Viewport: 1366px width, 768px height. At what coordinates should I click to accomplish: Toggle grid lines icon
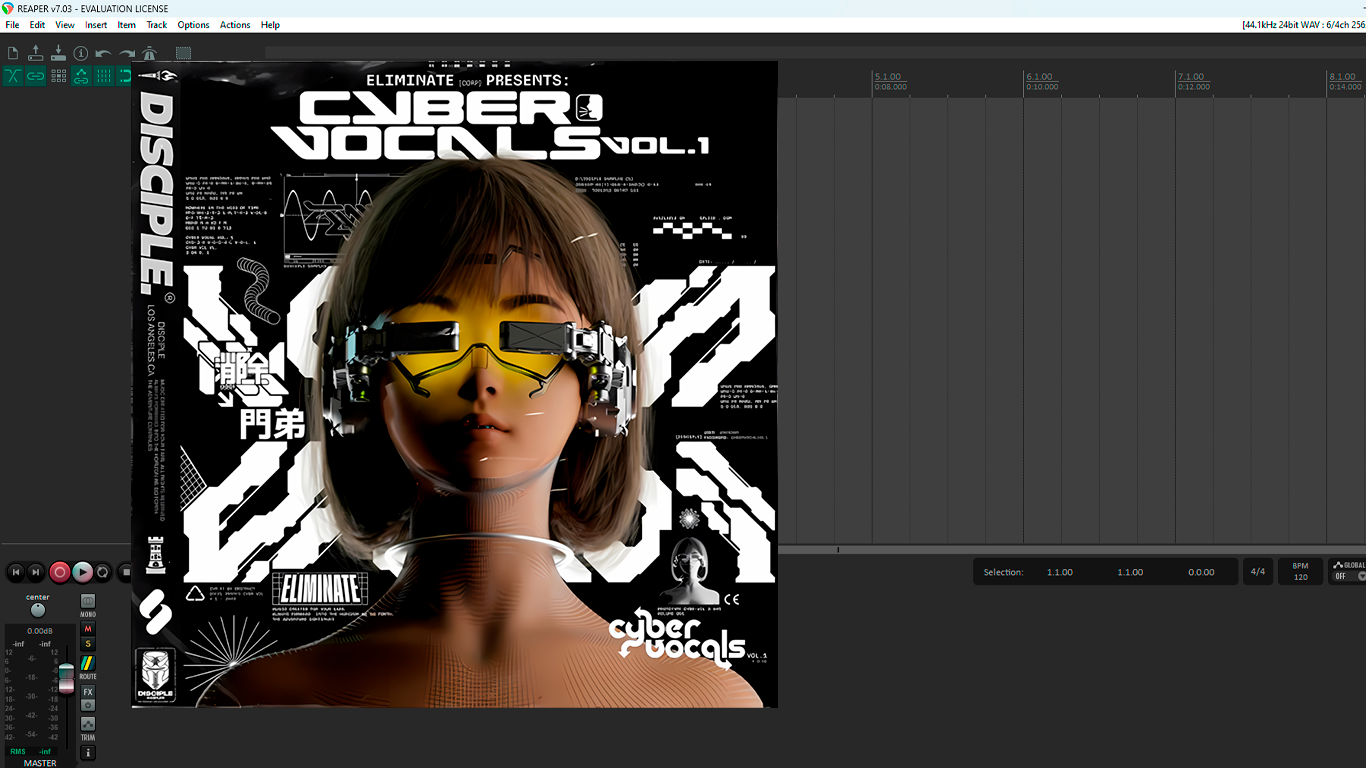pyautogui.click(x=103, y=76)
